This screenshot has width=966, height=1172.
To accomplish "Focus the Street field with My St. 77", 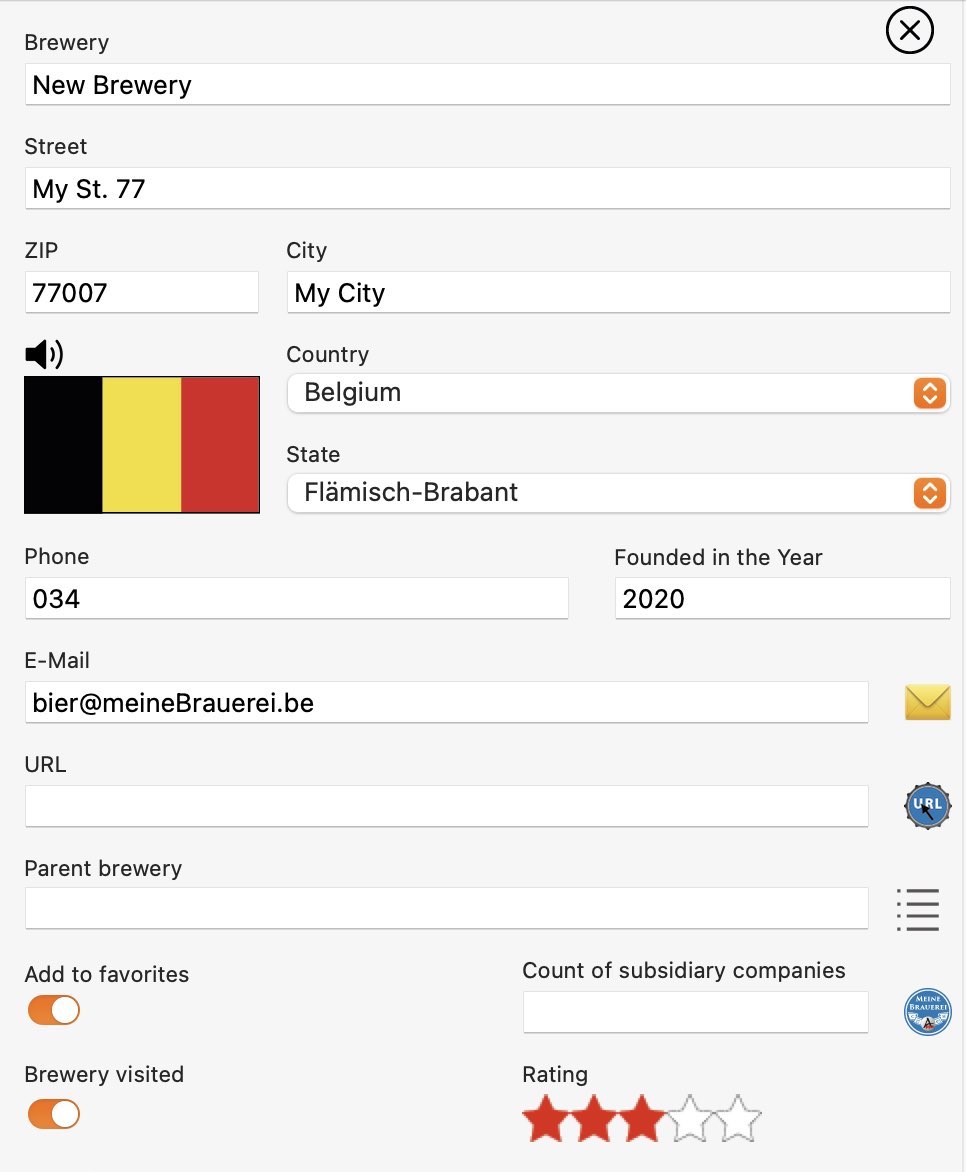I will click(x=487, y=188).
